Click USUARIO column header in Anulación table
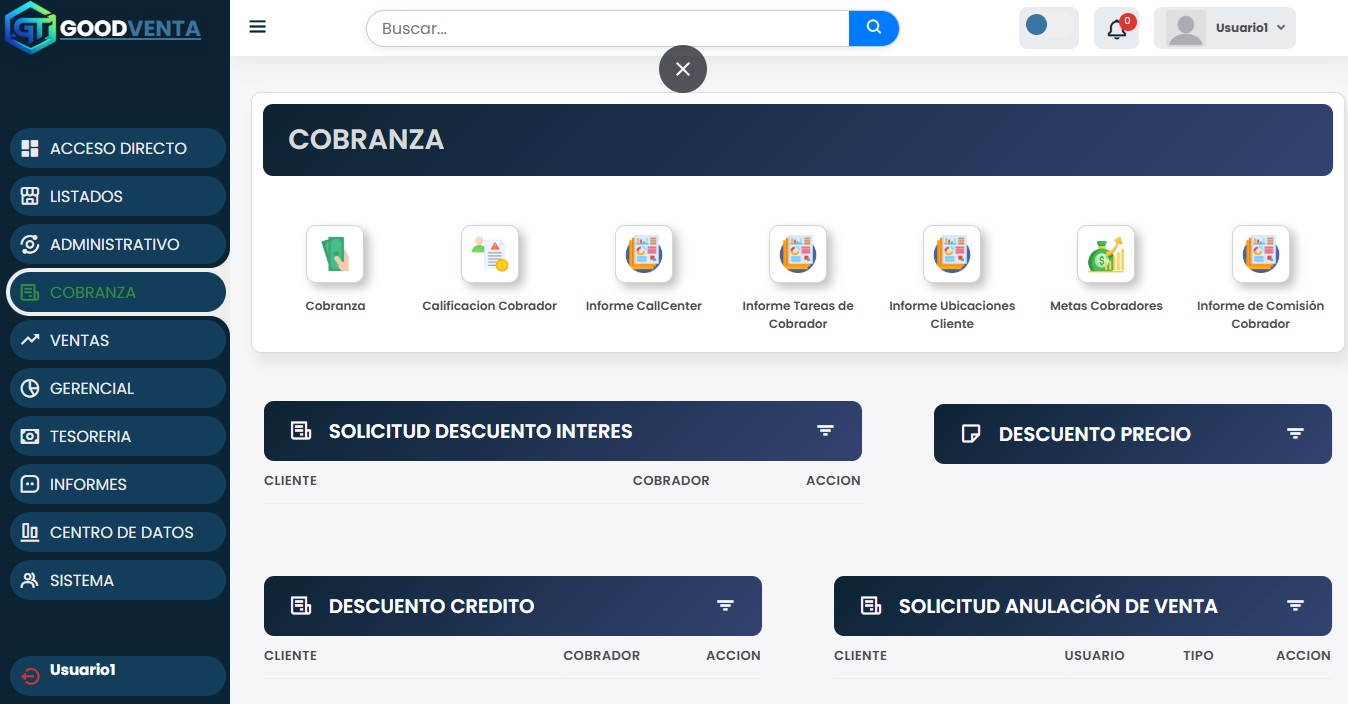Viewport: 1348px width, 704px height. click(1094, 656)
